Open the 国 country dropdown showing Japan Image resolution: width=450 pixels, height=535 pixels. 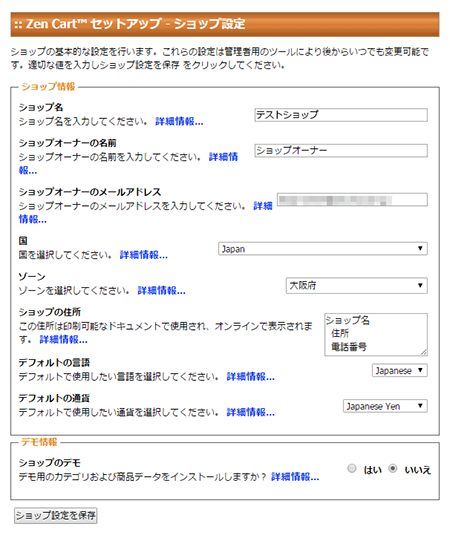pos(323,249)
